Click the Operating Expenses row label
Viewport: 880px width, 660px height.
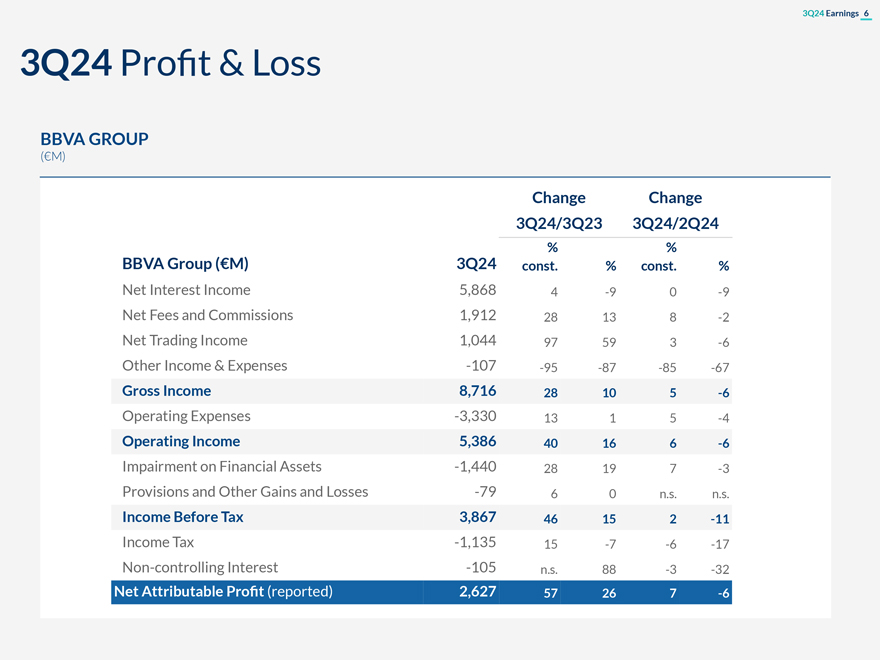coord(186,416)
